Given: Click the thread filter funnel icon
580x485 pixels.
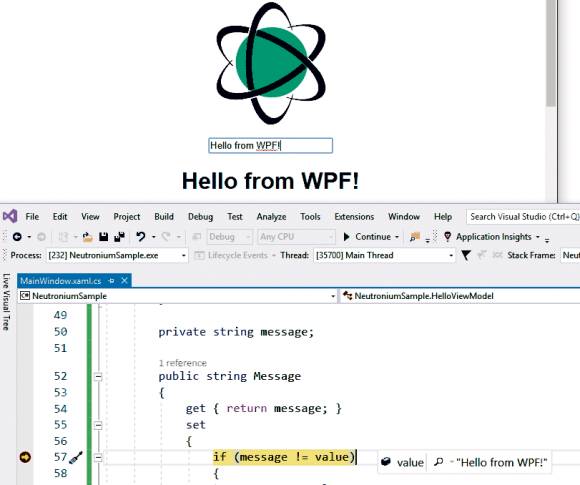Looking at the screenshot, I should point(466,255).
